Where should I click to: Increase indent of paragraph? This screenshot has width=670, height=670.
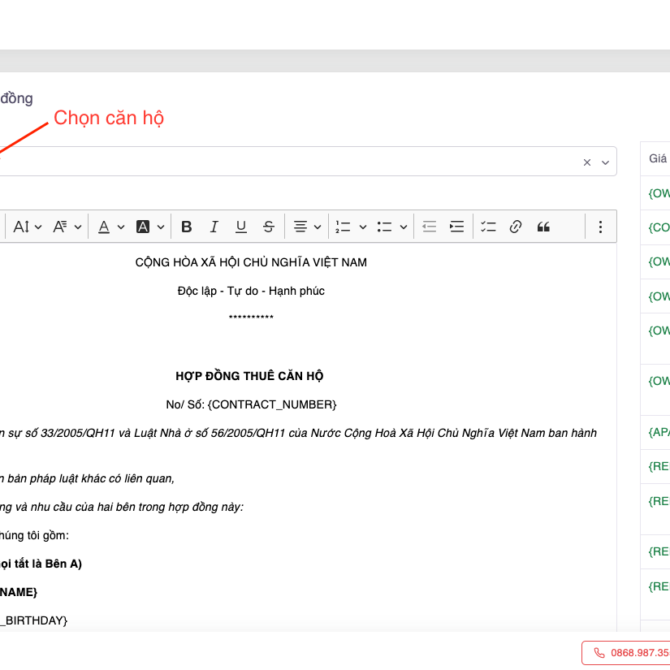(456, 227)
